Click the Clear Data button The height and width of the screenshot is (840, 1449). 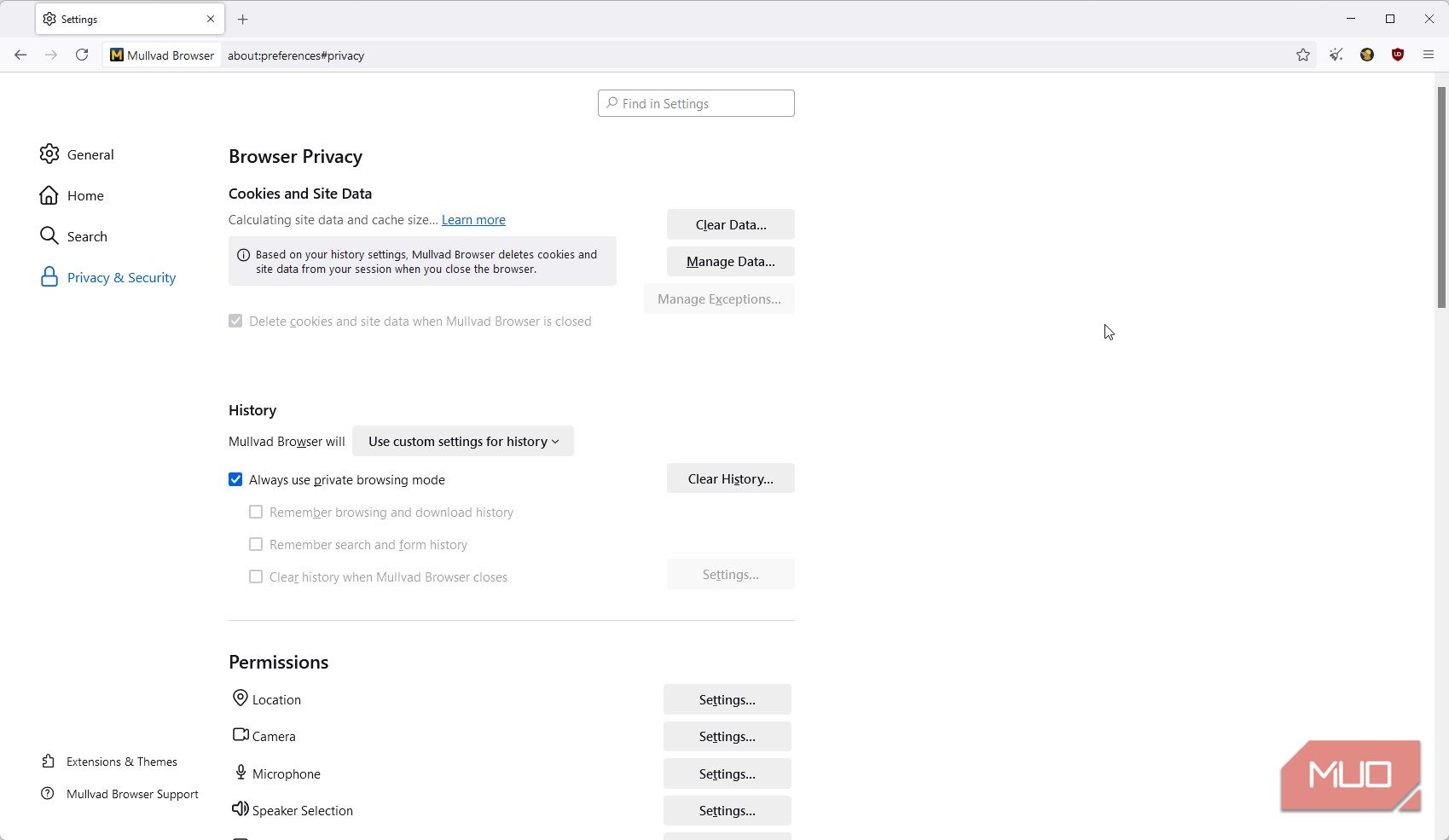(x=731, y=224)
